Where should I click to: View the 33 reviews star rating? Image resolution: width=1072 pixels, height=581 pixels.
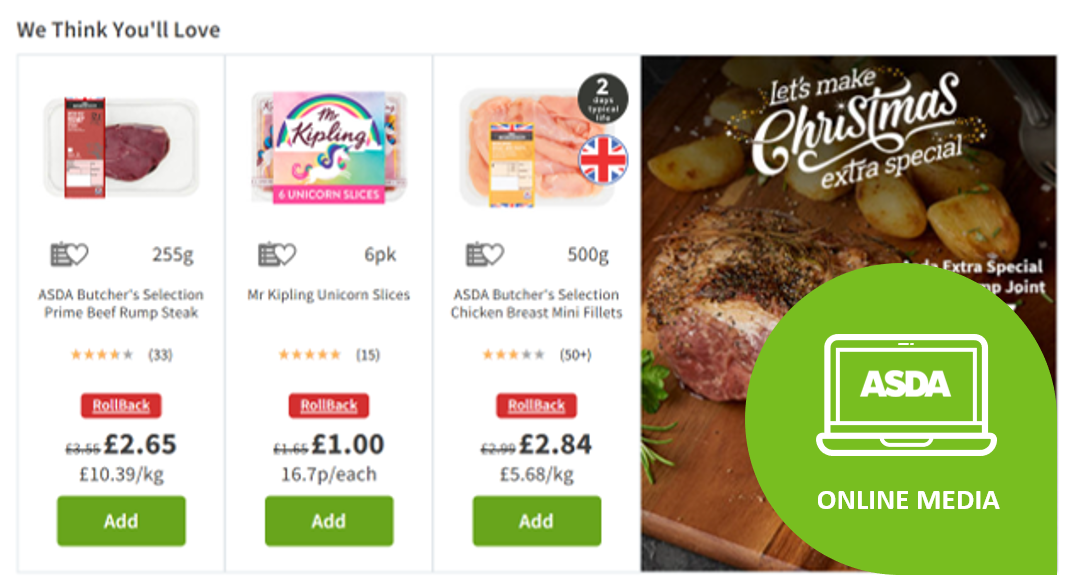121,355
